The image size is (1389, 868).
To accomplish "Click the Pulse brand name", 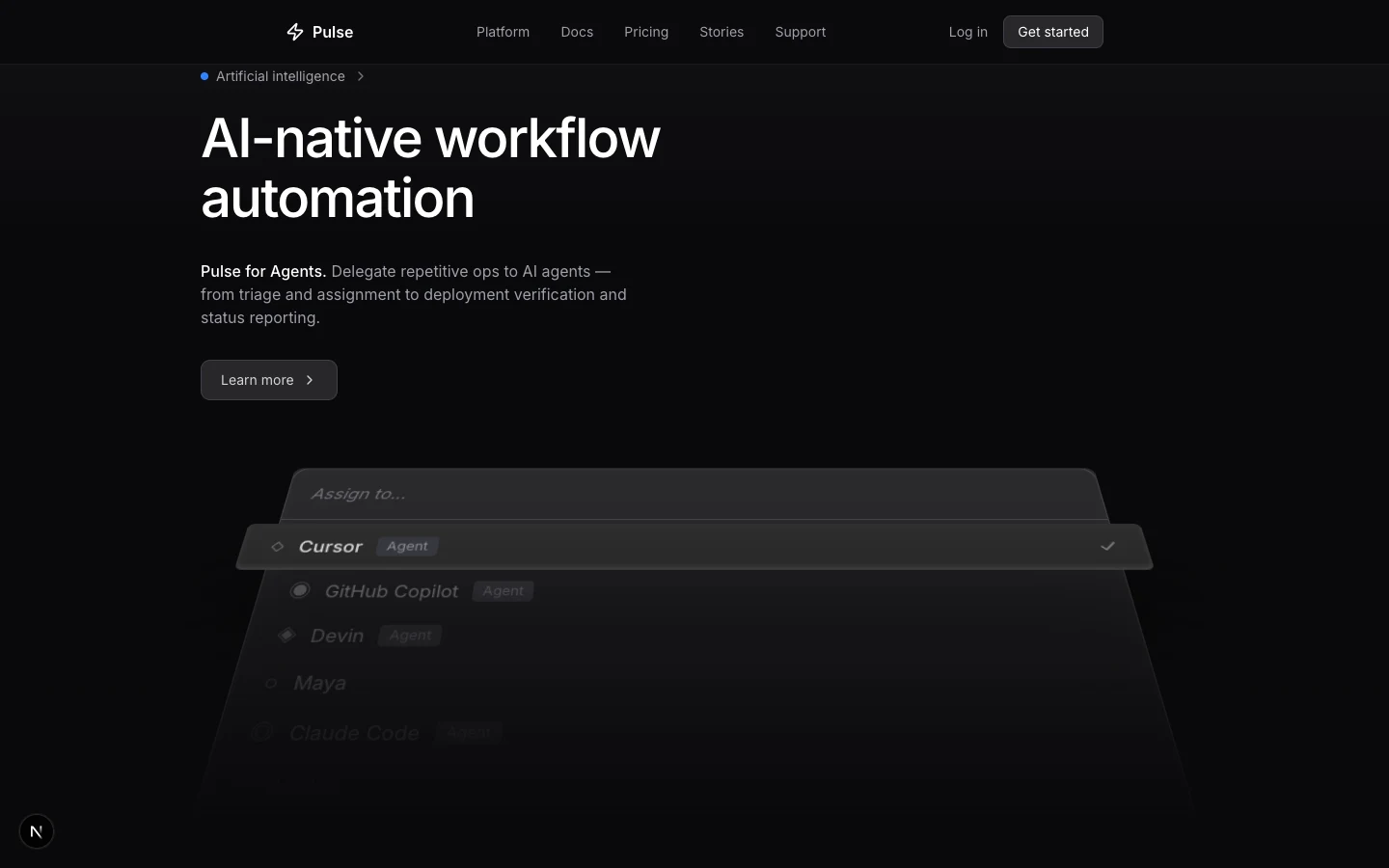I will [333, 32].
